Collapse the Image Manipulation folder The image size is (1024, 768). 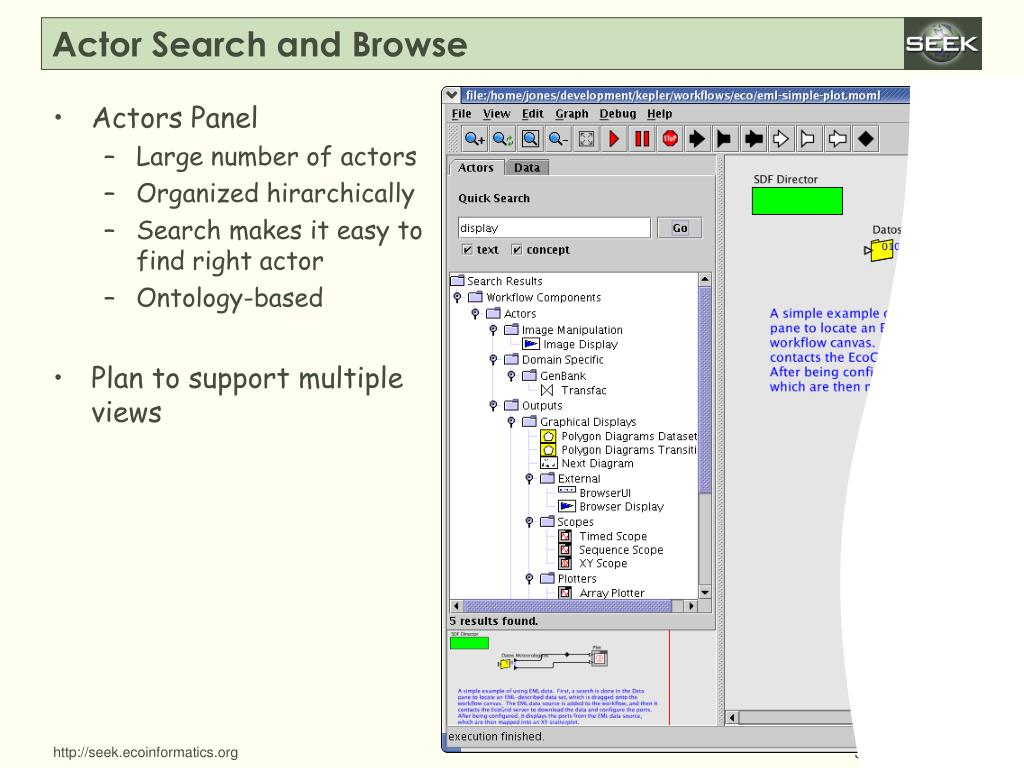(x=493, y=330)
